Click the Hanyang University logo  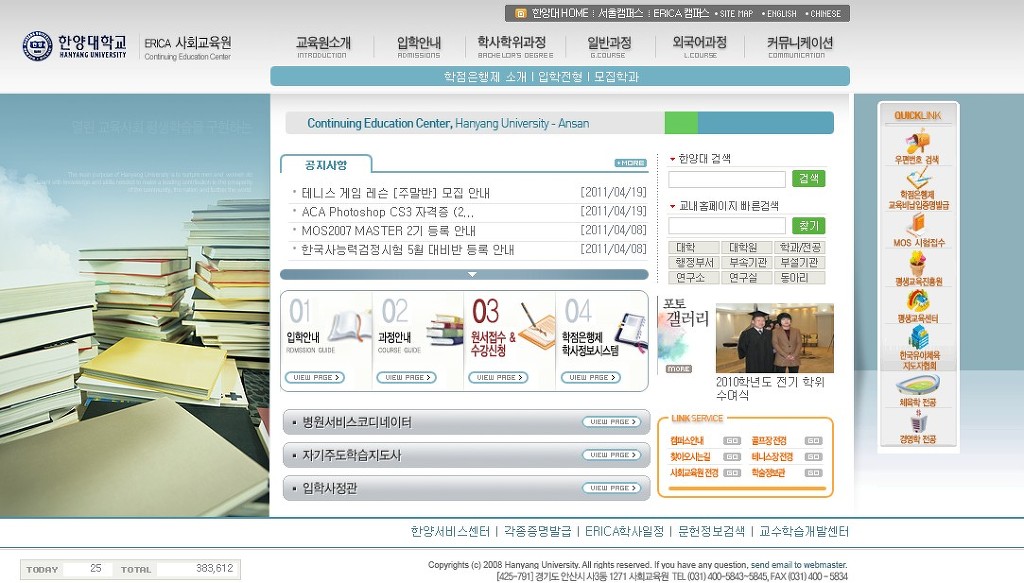click(74, 46)
